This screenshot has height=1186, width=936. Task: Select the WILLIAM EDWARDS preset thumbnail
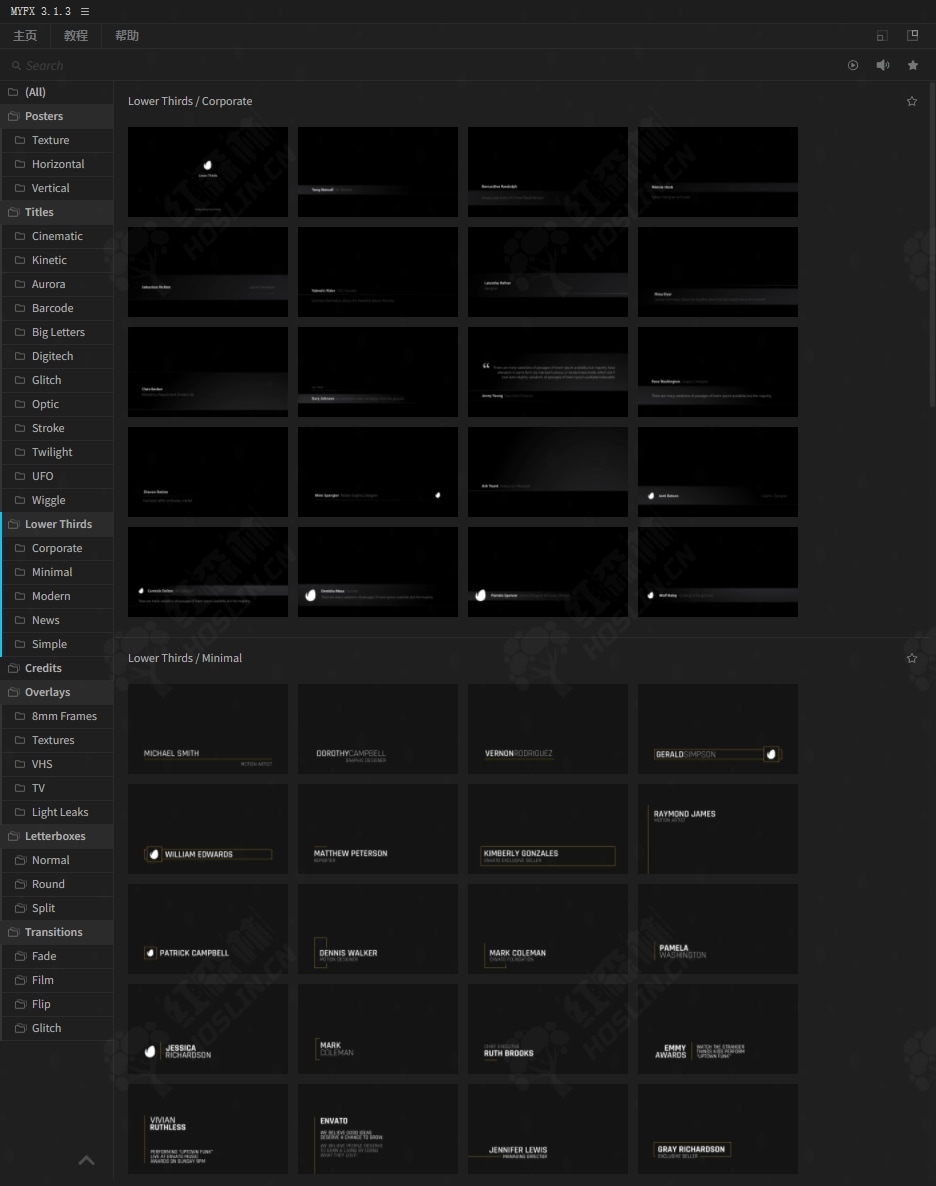(208, 829)
